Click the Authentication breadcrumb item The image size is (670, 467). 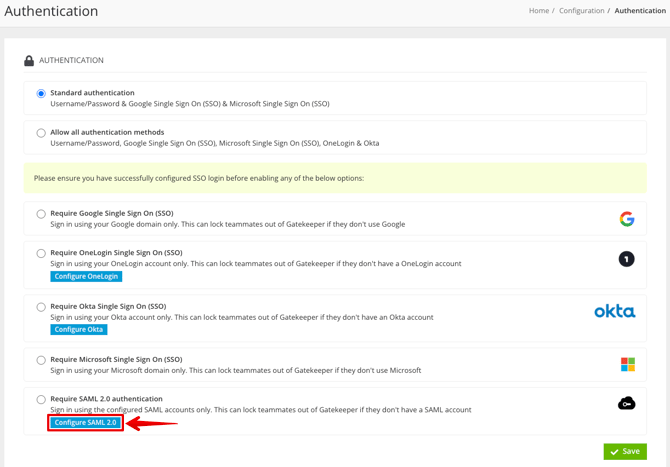pos(640,11)
